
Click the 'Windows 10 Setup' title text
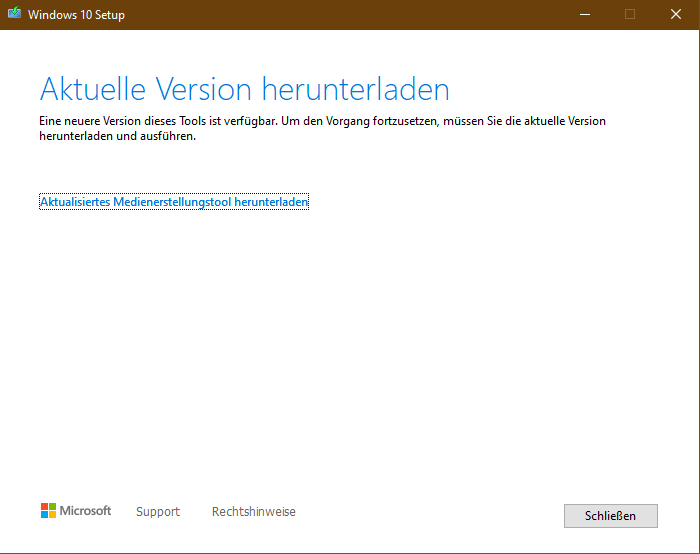pyautogui.click(x=76, y=15)
